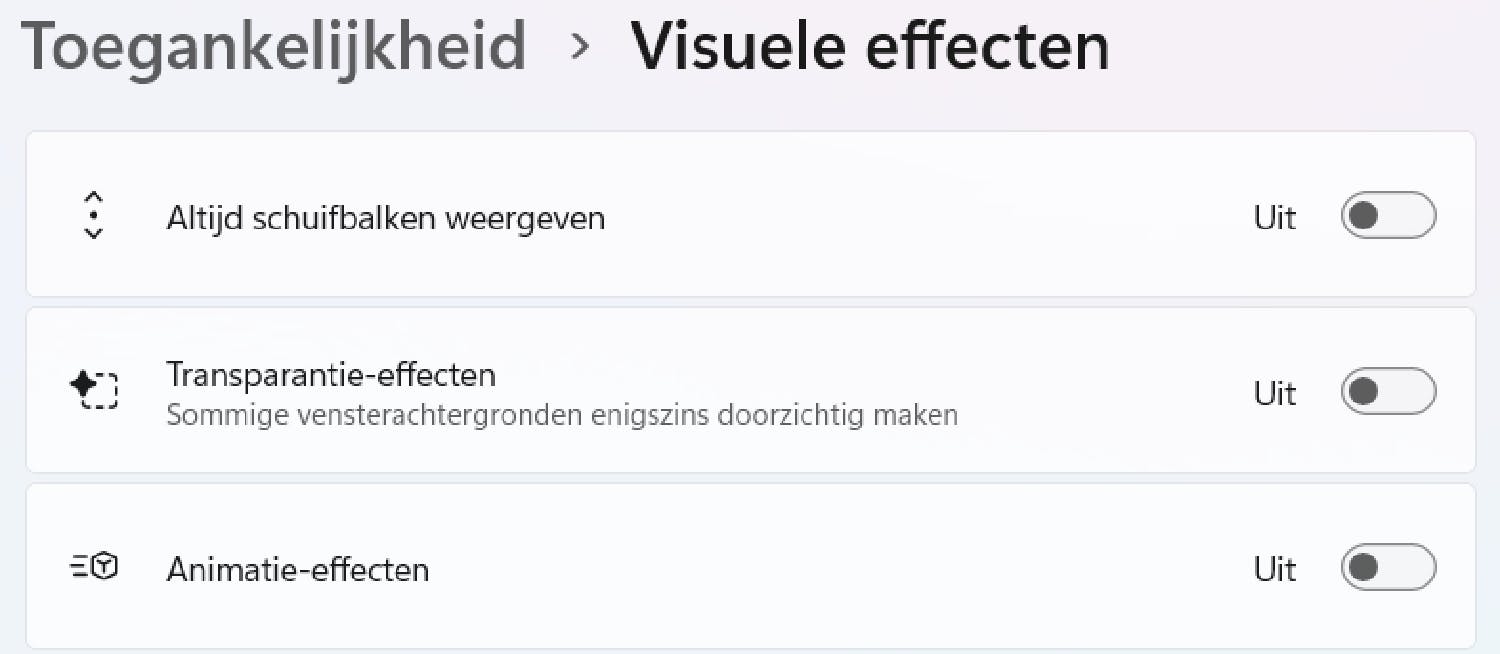The image size is (1500, 654).
Task: Switch on the Animatie-effecten toggle
Action: (x=1388, y=568)
